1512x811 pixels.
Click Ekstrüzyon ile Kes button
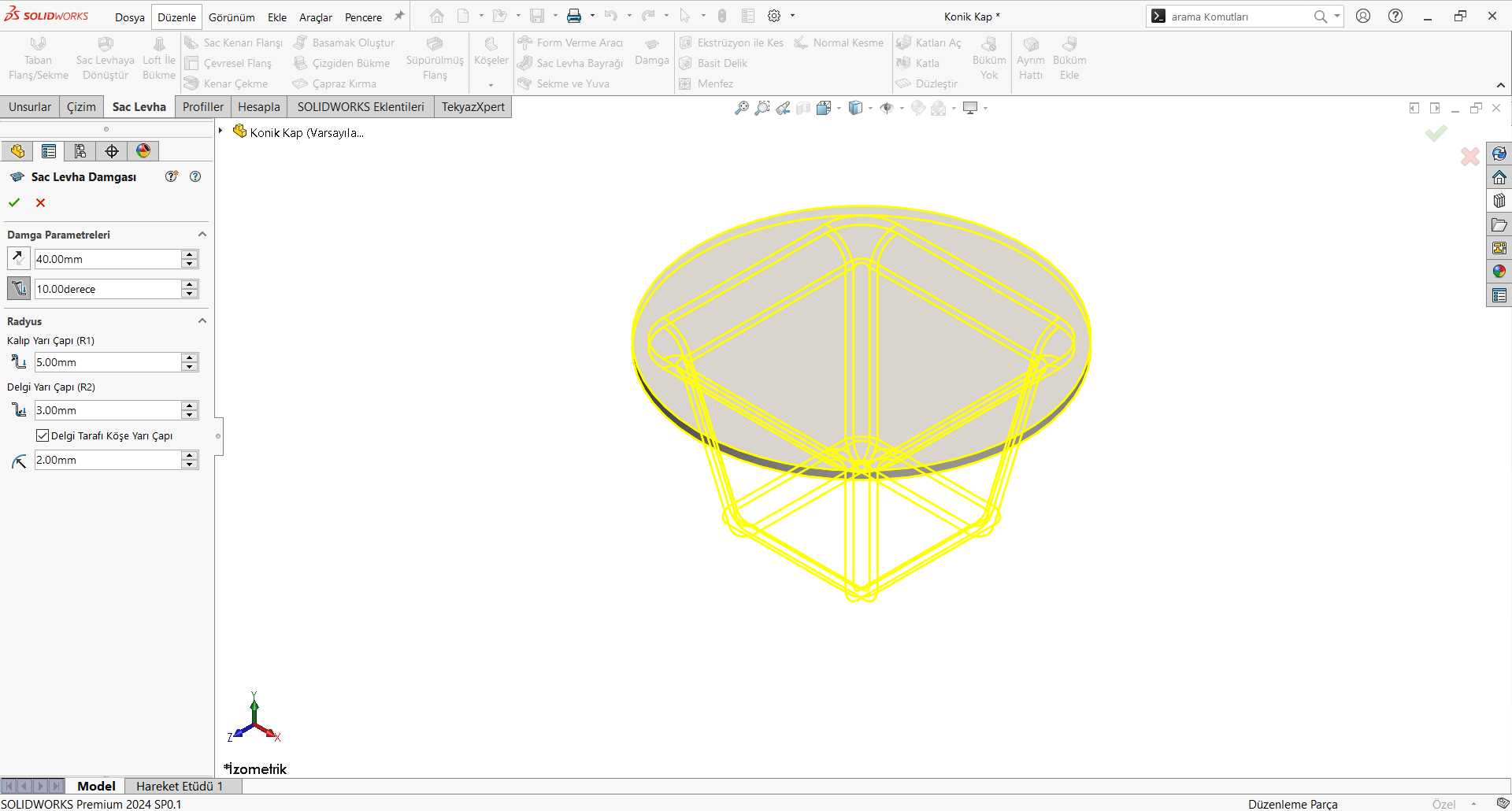click(732, 43)
